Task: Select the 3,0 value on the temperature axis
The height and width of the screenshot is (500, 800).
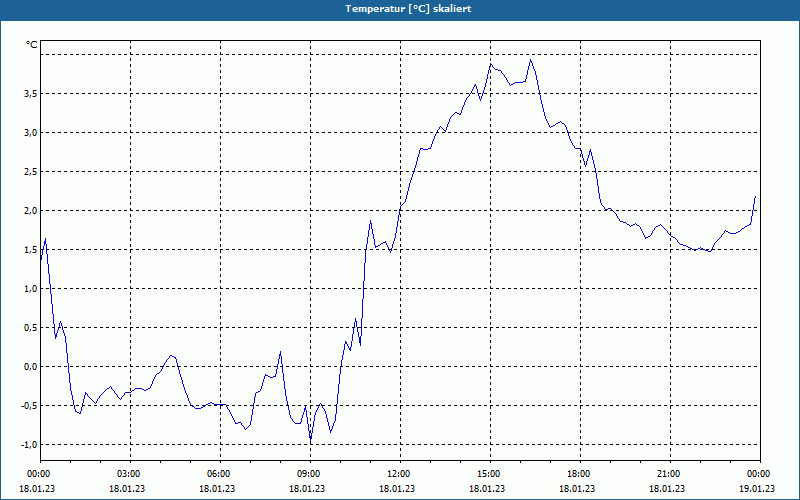Action: 30,133
